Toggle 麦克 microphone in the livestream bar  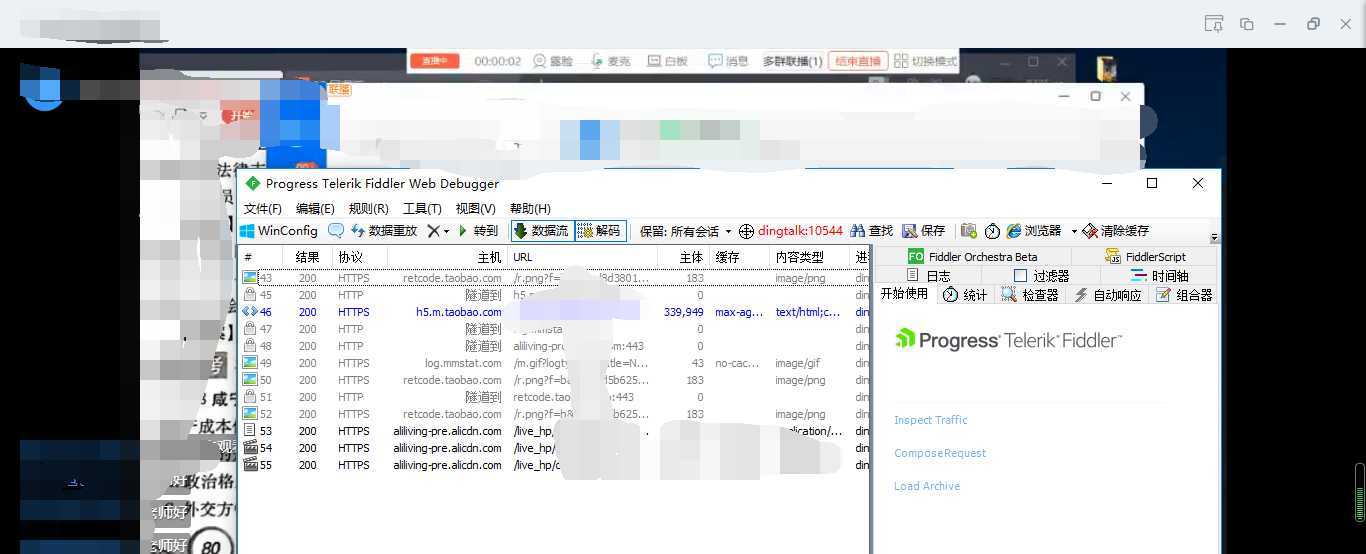tap(610, 61)
